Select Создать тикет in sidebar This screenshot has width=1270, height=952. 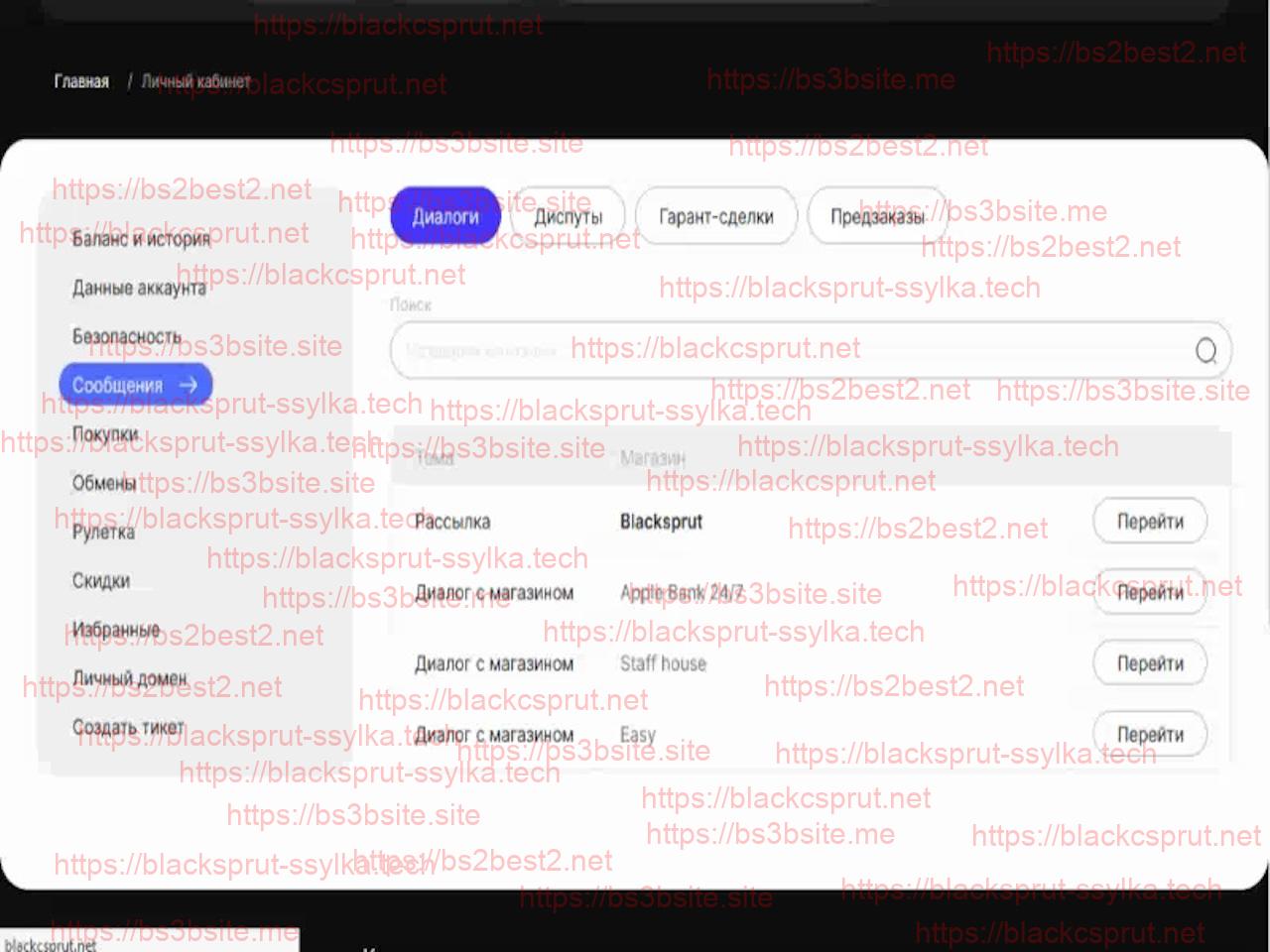[128, 727]
